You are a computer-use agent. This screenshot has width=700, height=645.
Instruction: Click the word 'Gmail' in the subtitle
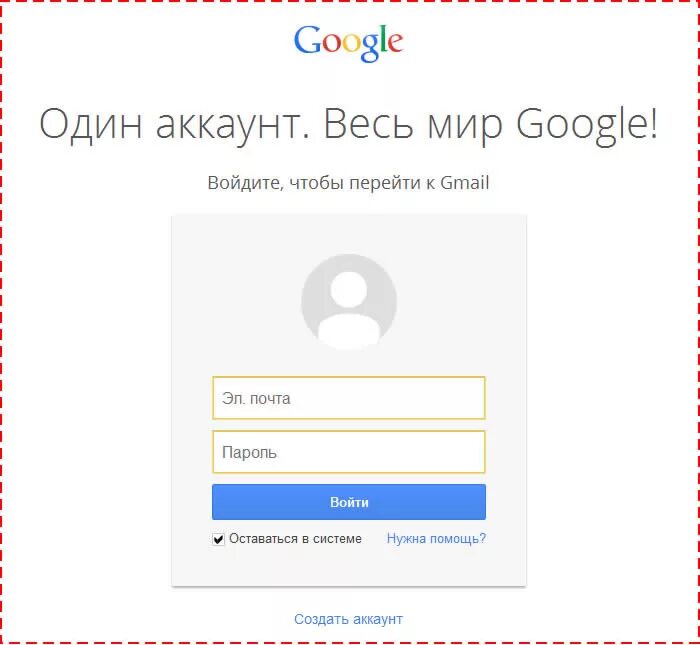465,183
